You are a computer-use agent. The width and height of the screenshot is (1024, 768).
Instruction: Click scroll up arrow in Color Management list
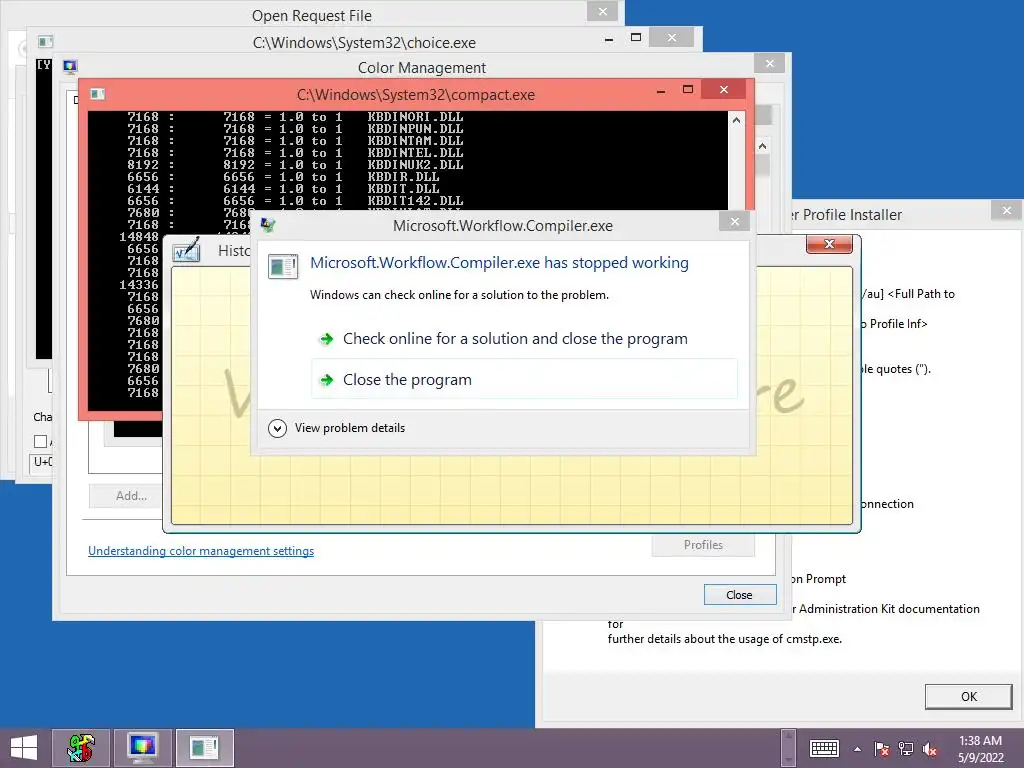tap(762, 146)
